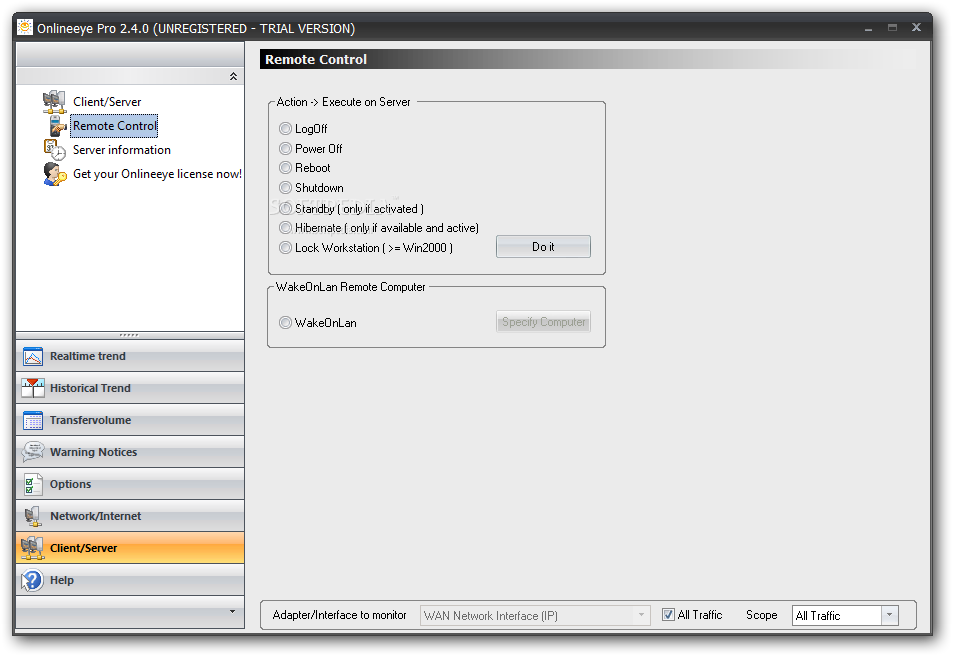
Task: Open the Realtime trend section
Action: click(x=130, y=356)
